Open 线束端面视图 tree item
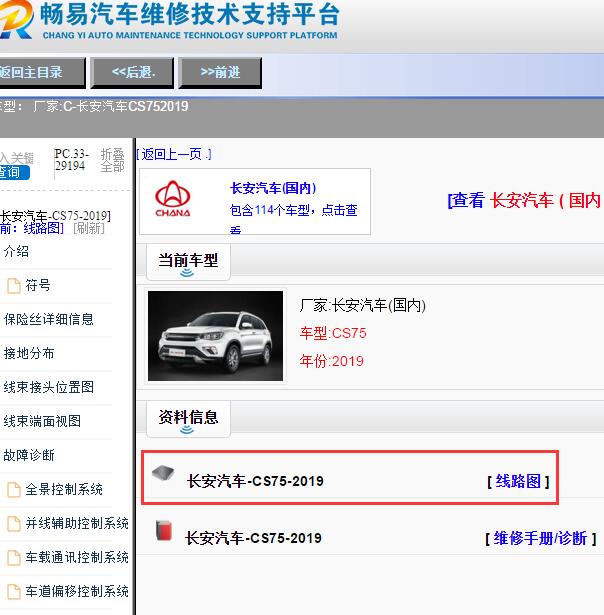The height and width of the screenshot is (615, 604). point(42,421)
